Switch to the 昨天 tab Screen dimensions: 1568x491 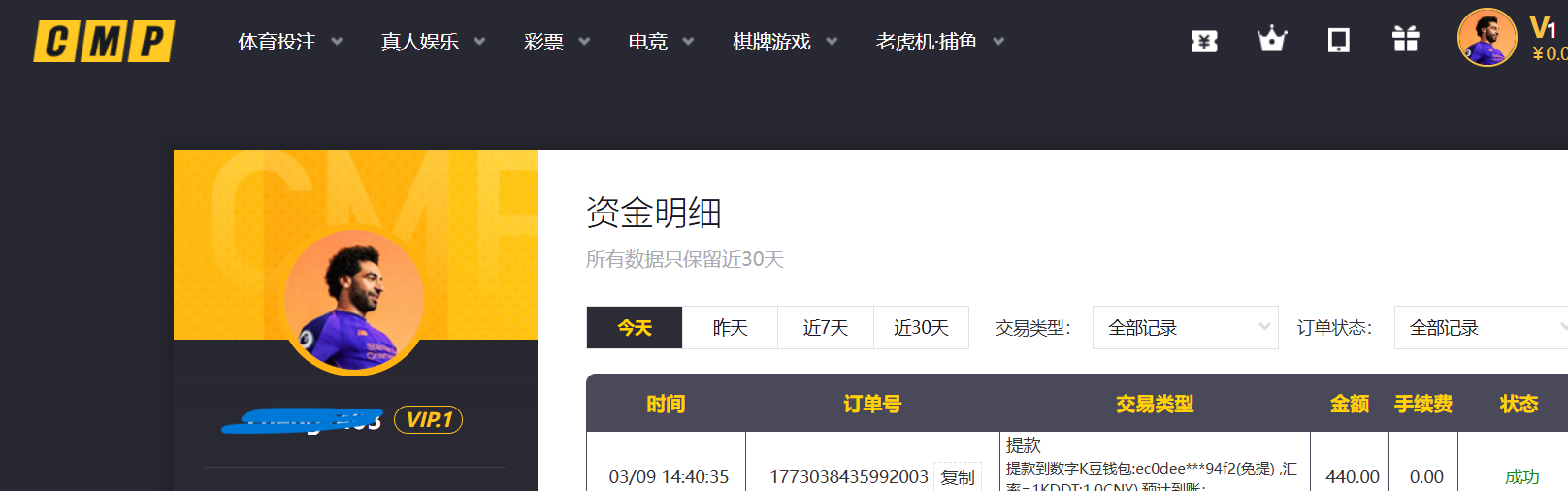point(730,328)
